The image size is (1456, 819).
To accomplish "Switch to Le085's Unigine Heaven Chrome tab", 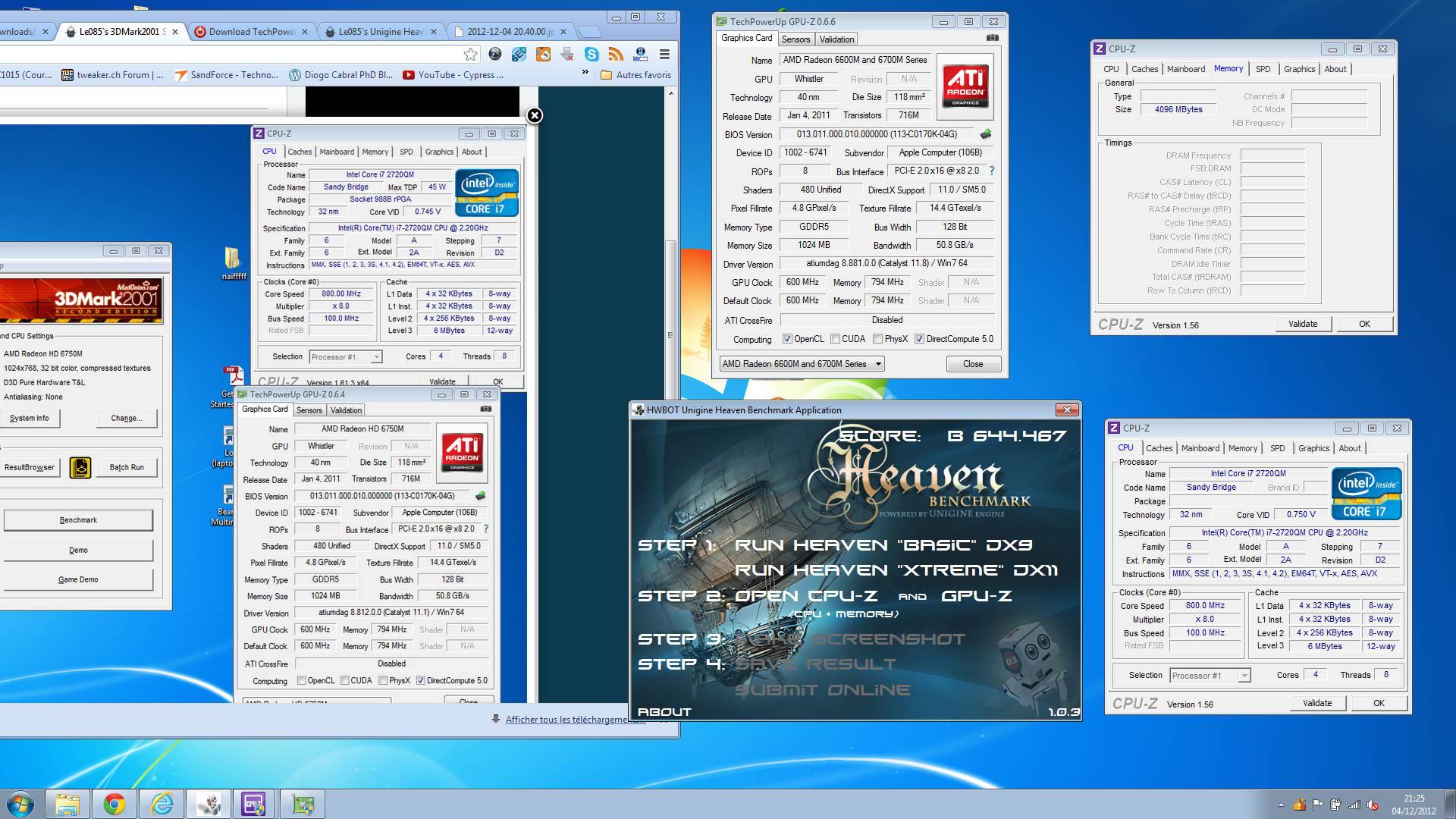I will [381, 32].
